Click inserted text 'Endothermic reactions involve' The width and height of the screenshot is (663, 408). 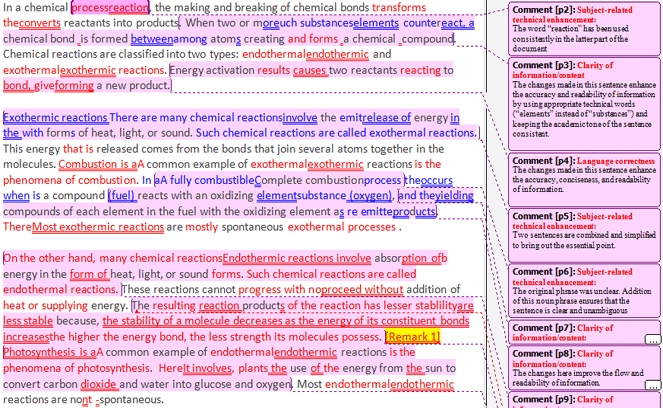click(x=297, y=258)
